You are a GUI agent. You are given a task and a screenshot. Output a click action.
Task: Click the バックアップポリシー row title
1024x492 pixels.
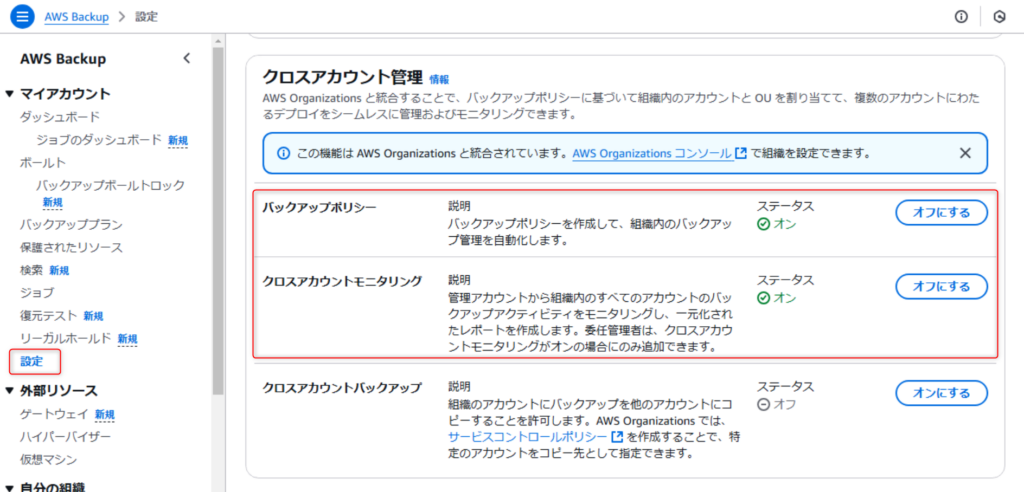(x=319, y=207)
